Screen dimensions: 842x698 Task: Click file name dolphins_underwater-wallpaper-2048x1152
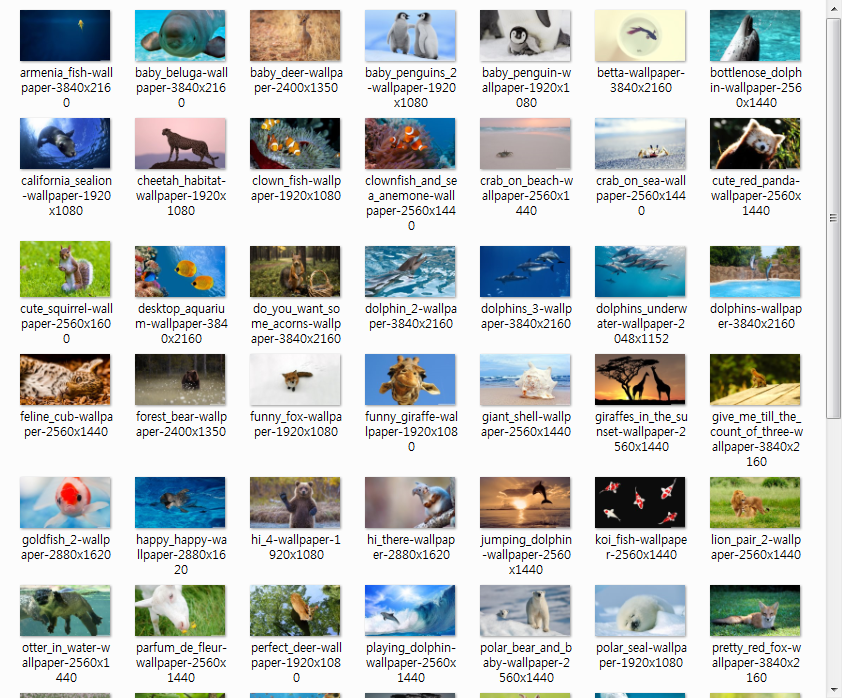click(x=641, y=324)
